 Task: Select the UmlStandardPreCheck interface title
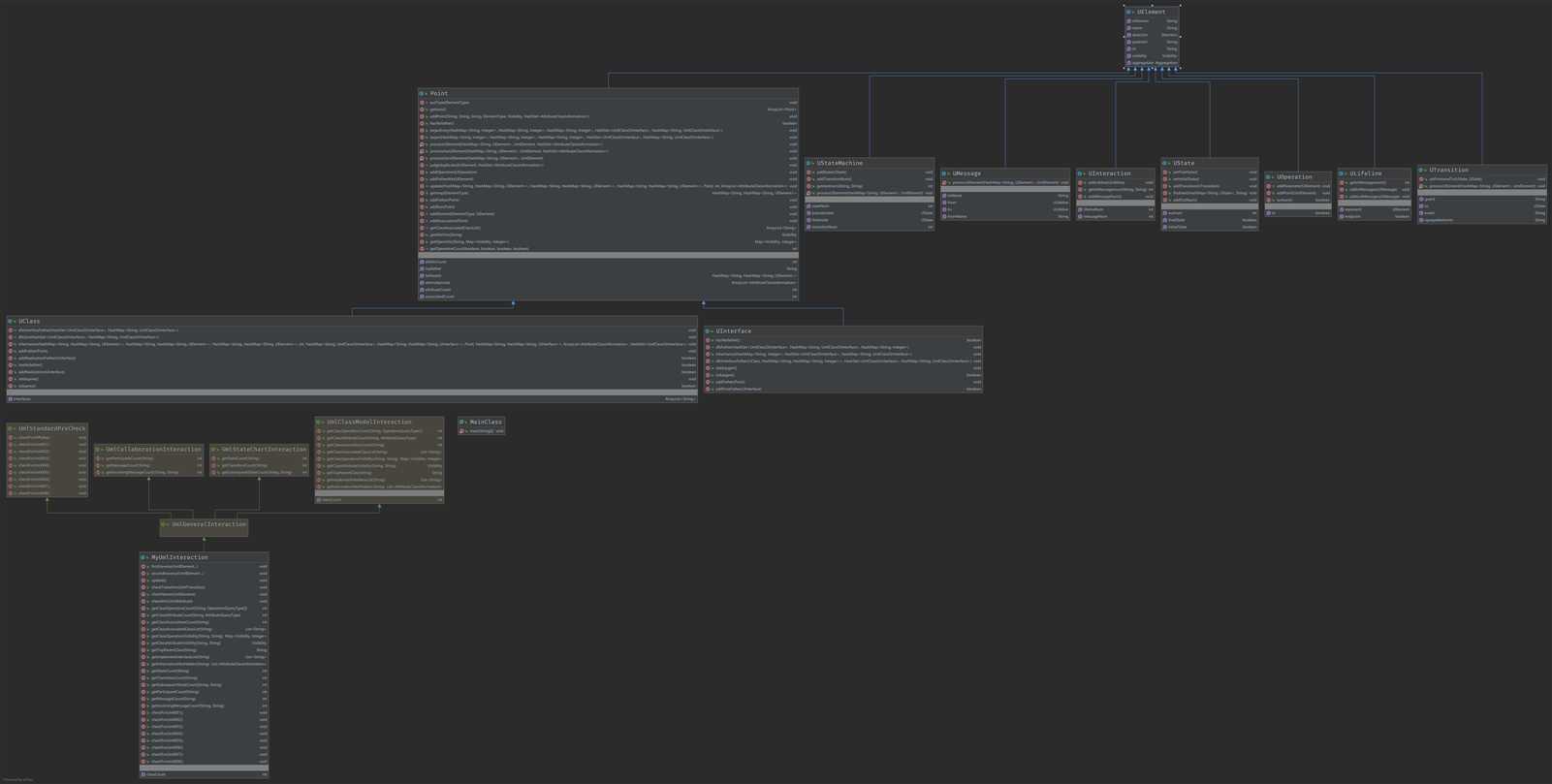(x=52, y=427)
